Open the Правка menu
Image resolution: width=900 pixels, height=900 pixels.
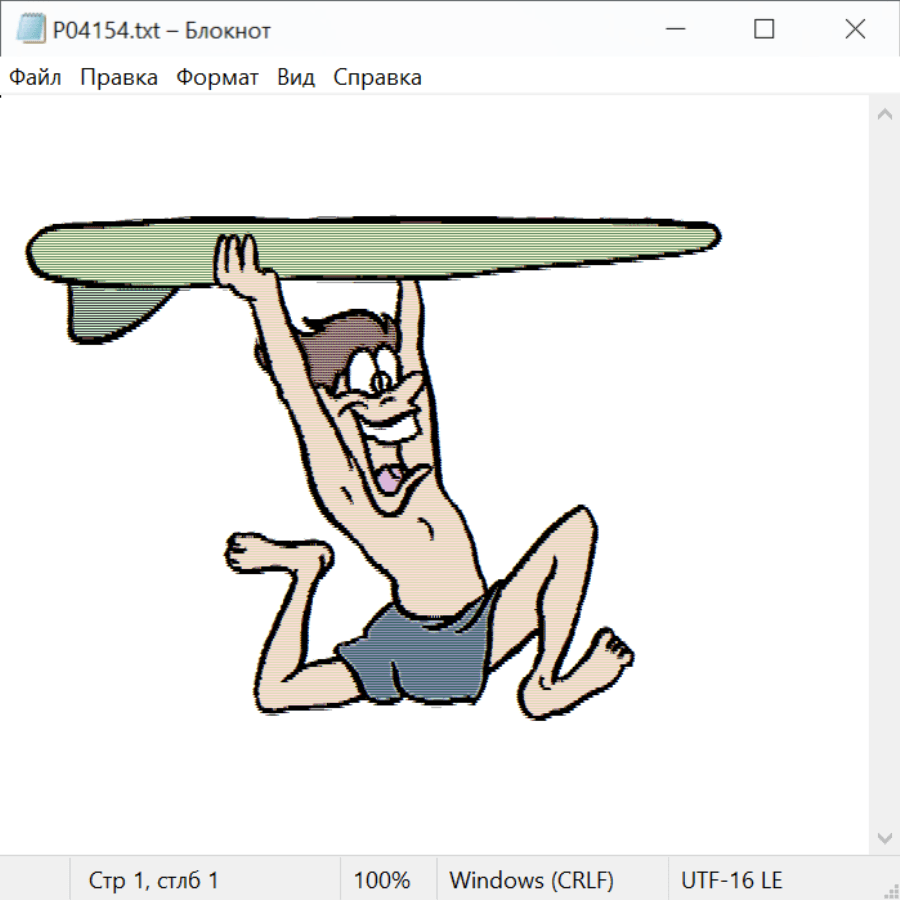(x=119, y=78)
